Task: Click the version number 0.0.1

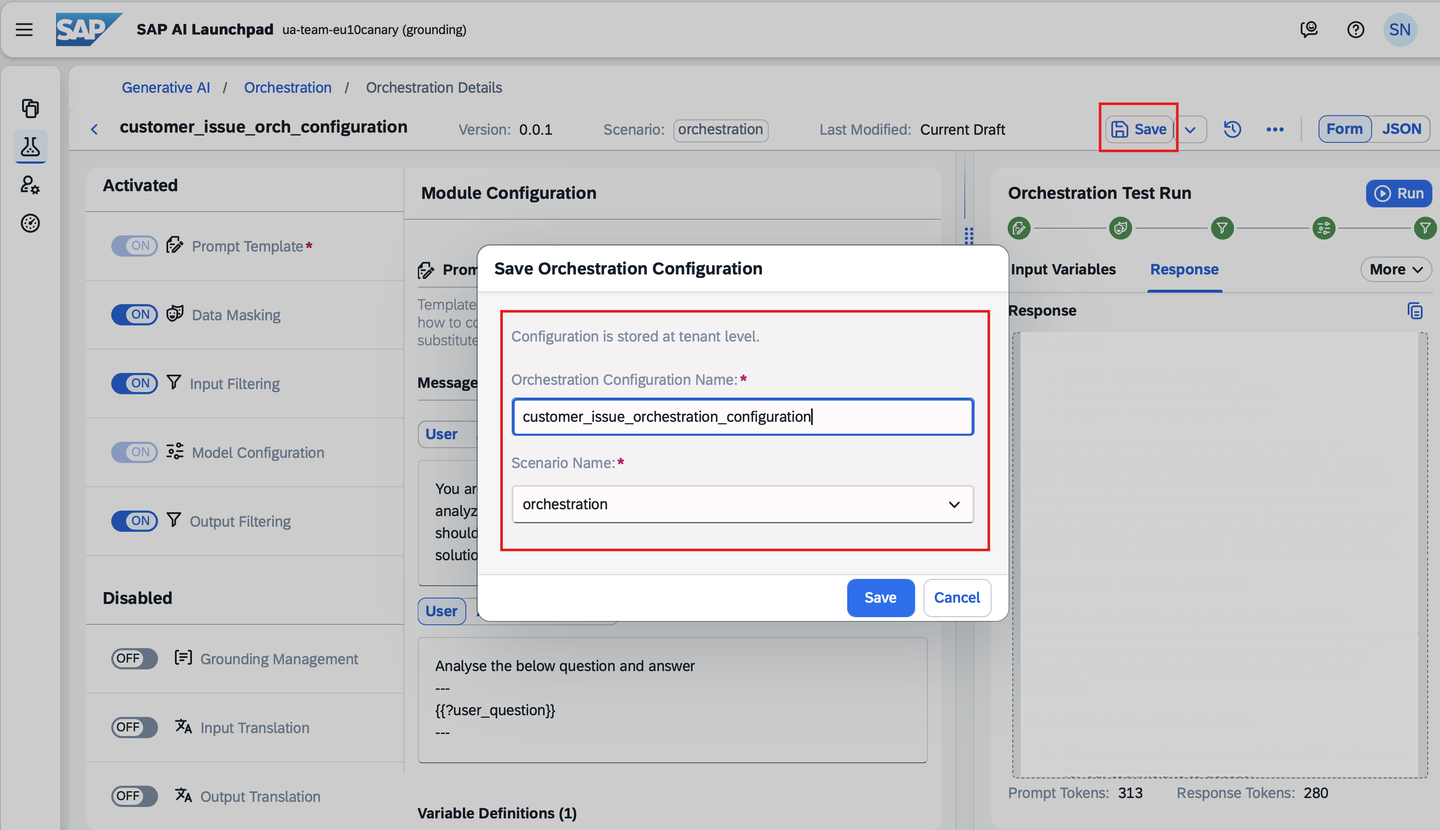Action: [x=536, y=129]
